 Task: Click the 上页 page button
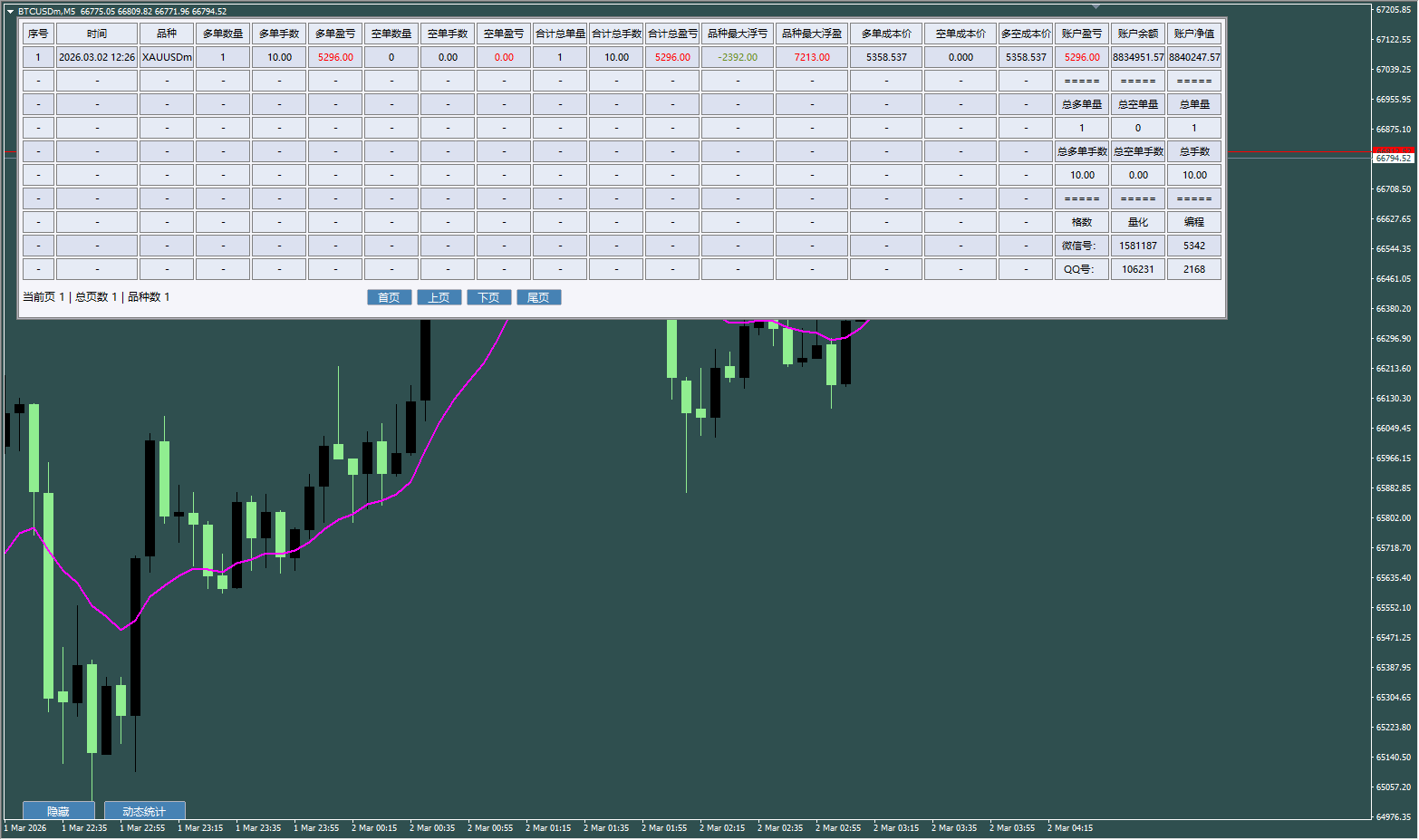439,297
